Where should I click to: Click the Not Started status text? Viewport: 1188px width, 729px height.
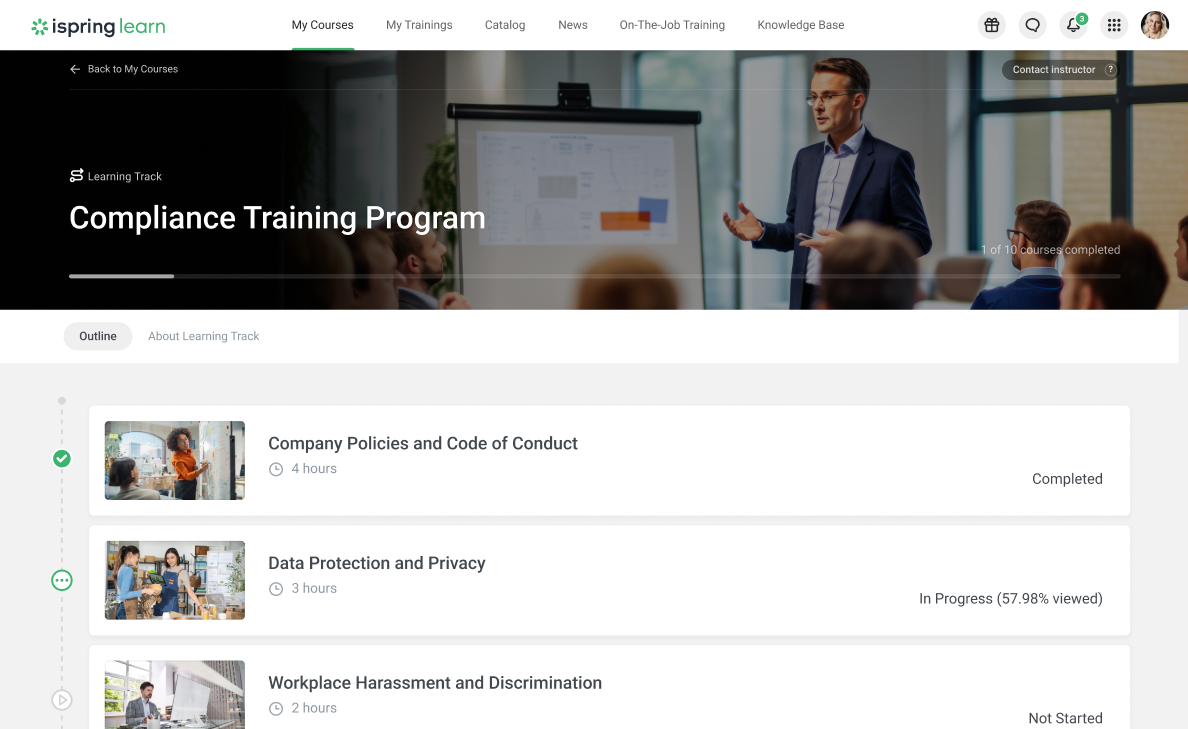pos(1065,718)
